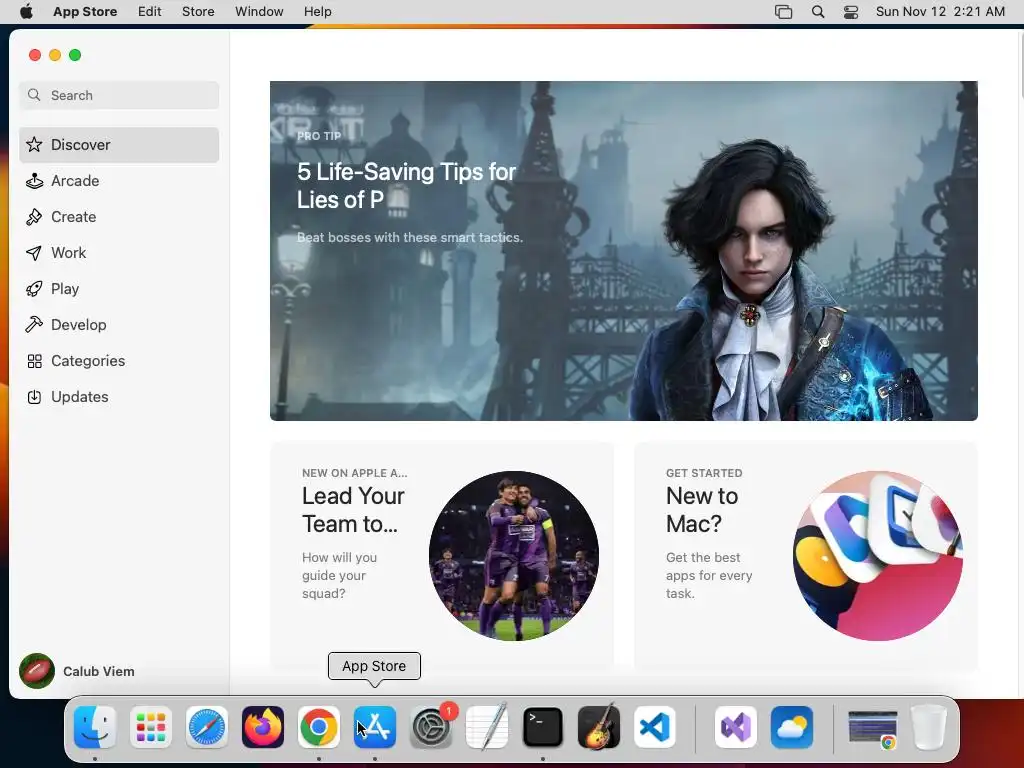Go to the Create category

point(119,217)
